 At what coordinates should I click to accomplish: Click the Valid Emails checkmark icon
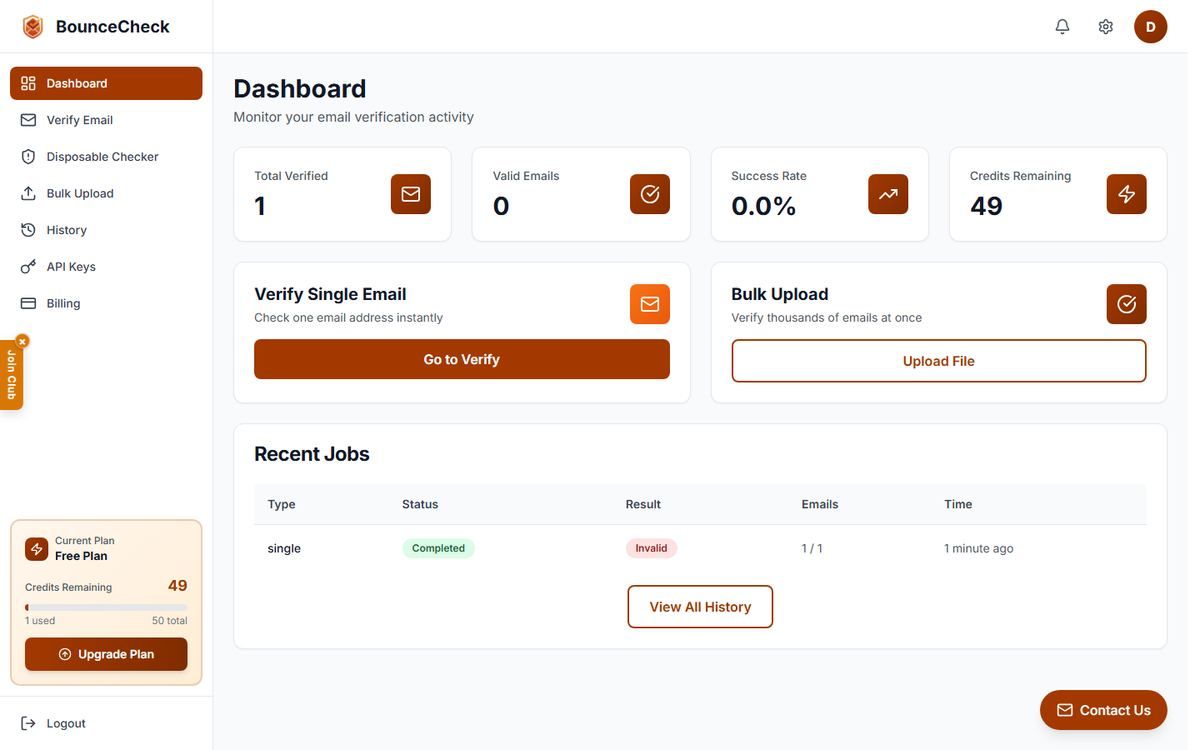click(x=650, y=194)
